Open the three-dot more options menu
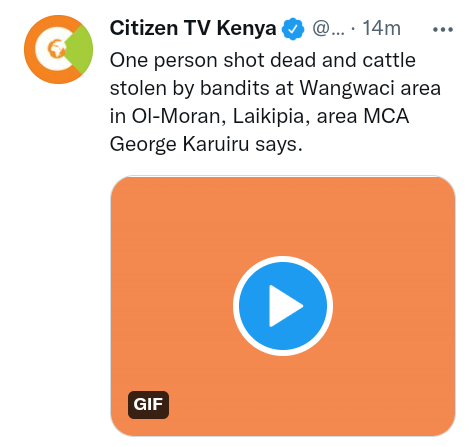 pyautogui.click(x=443, y=30)
